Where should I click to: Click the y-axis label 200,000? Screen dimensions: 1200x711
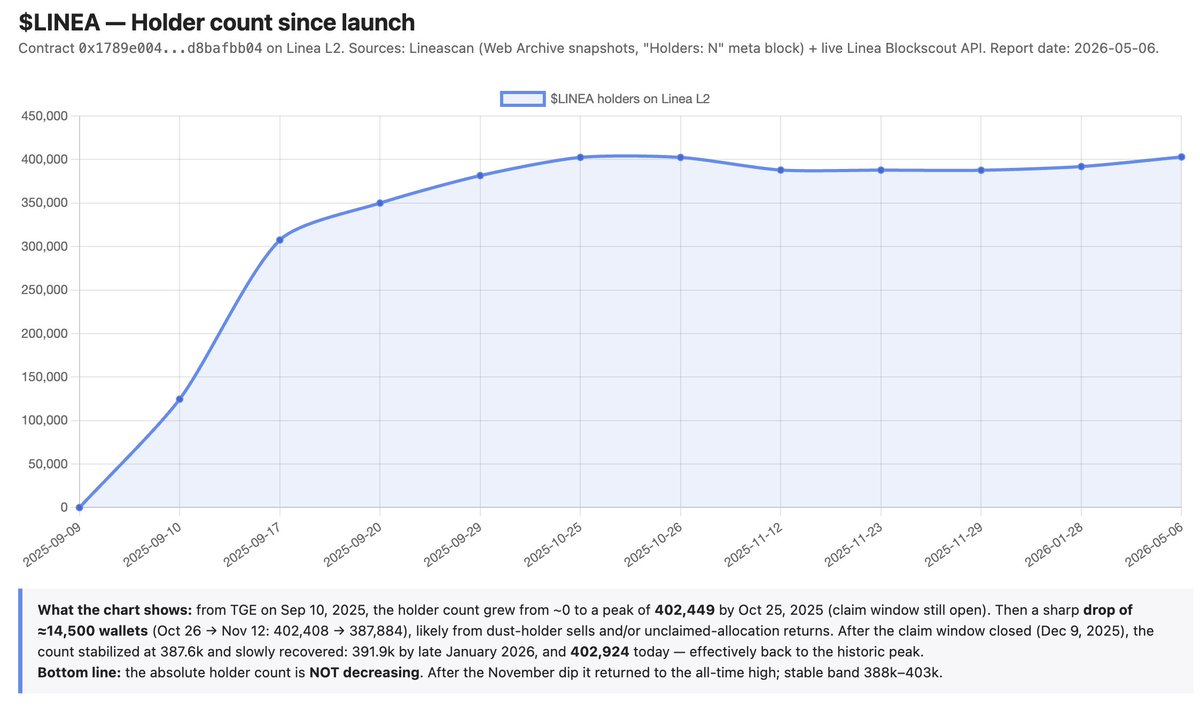[43, 333]
